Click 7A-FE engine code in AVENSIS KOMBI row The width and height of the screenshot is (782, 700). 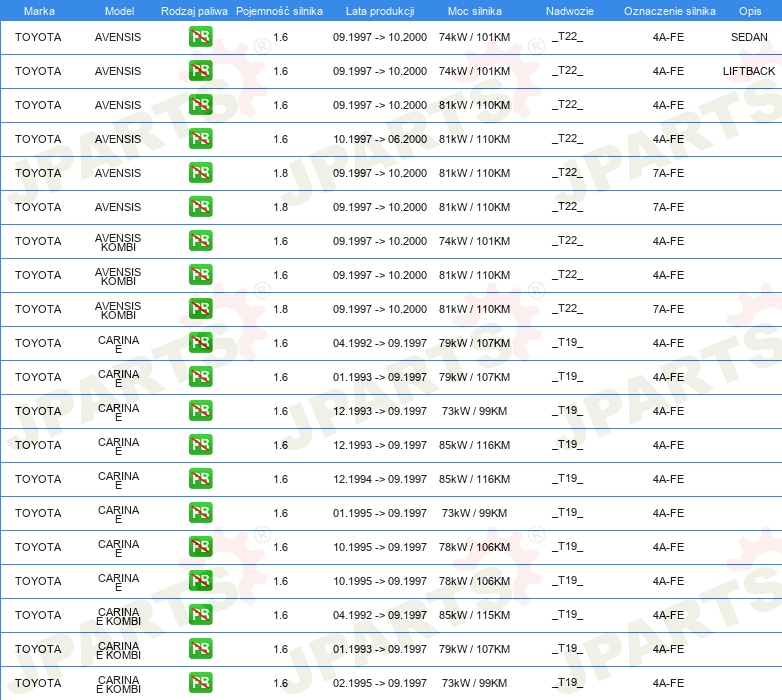(x=668, y=309)
